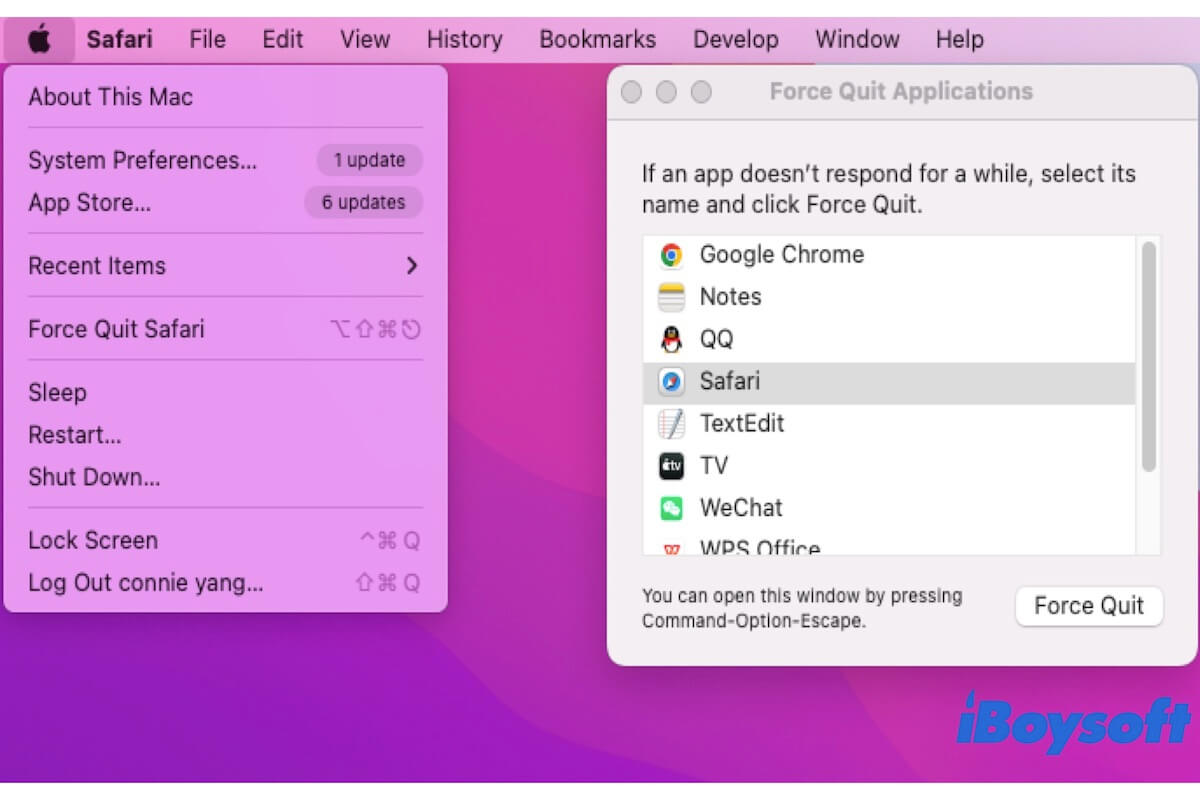Click the 6 updates badge

(x=363, y=202)
